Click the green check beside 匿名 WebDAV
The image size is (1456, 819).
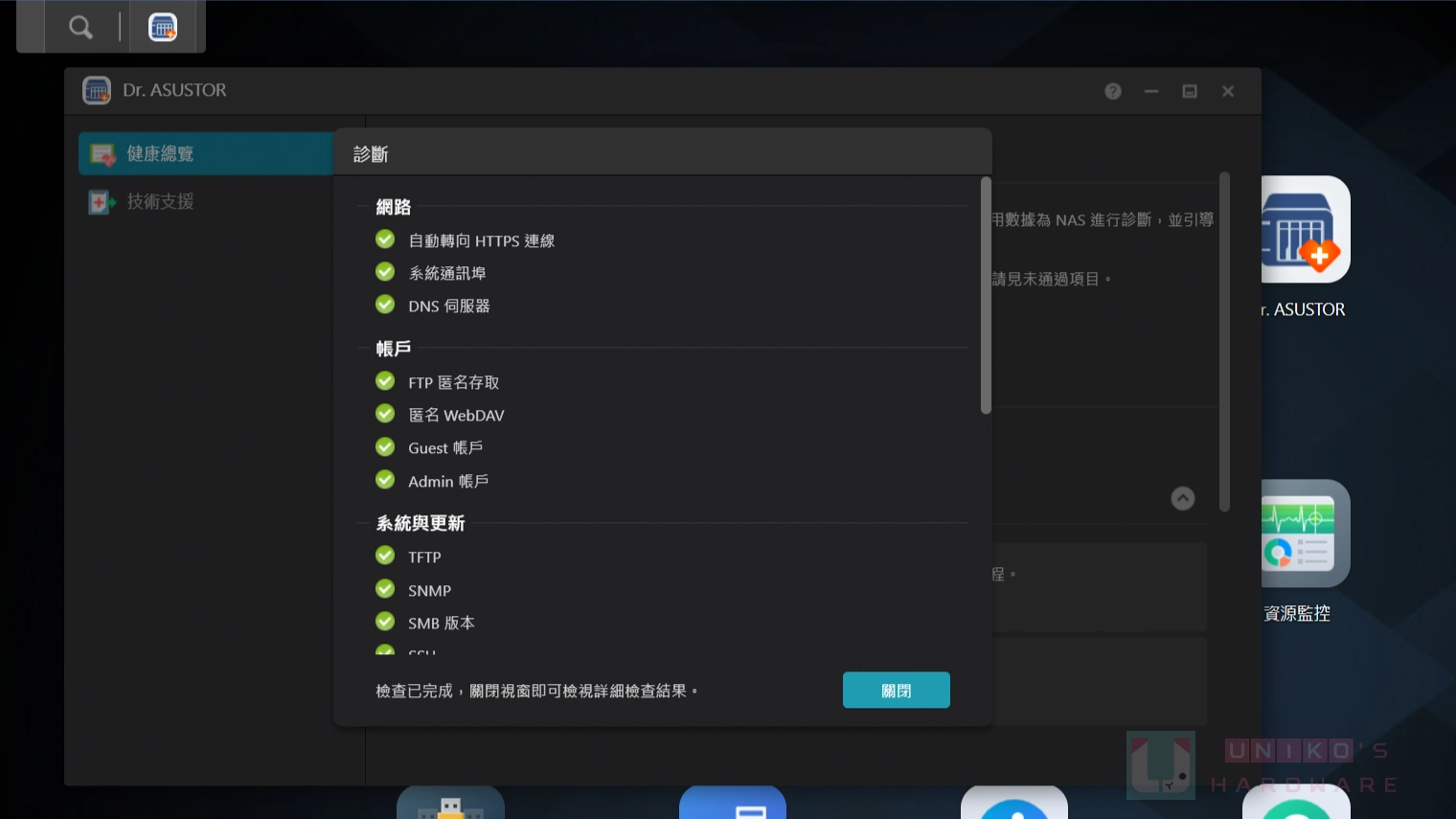(x=385, y=414)
